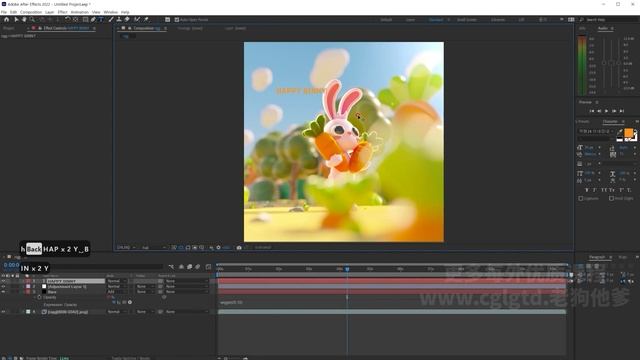Hide the Adjustment Layer eye toggle
This screenshot has height=360, width=640.
click(x=3, y=287)
